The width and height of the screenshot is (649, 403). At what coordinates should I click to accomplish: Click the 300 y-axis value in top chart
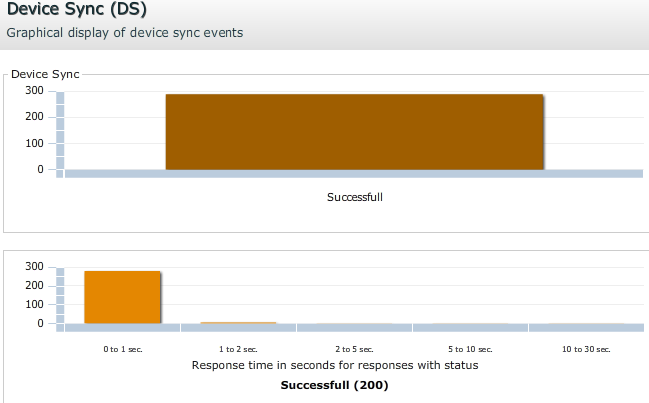click(34, 90)
